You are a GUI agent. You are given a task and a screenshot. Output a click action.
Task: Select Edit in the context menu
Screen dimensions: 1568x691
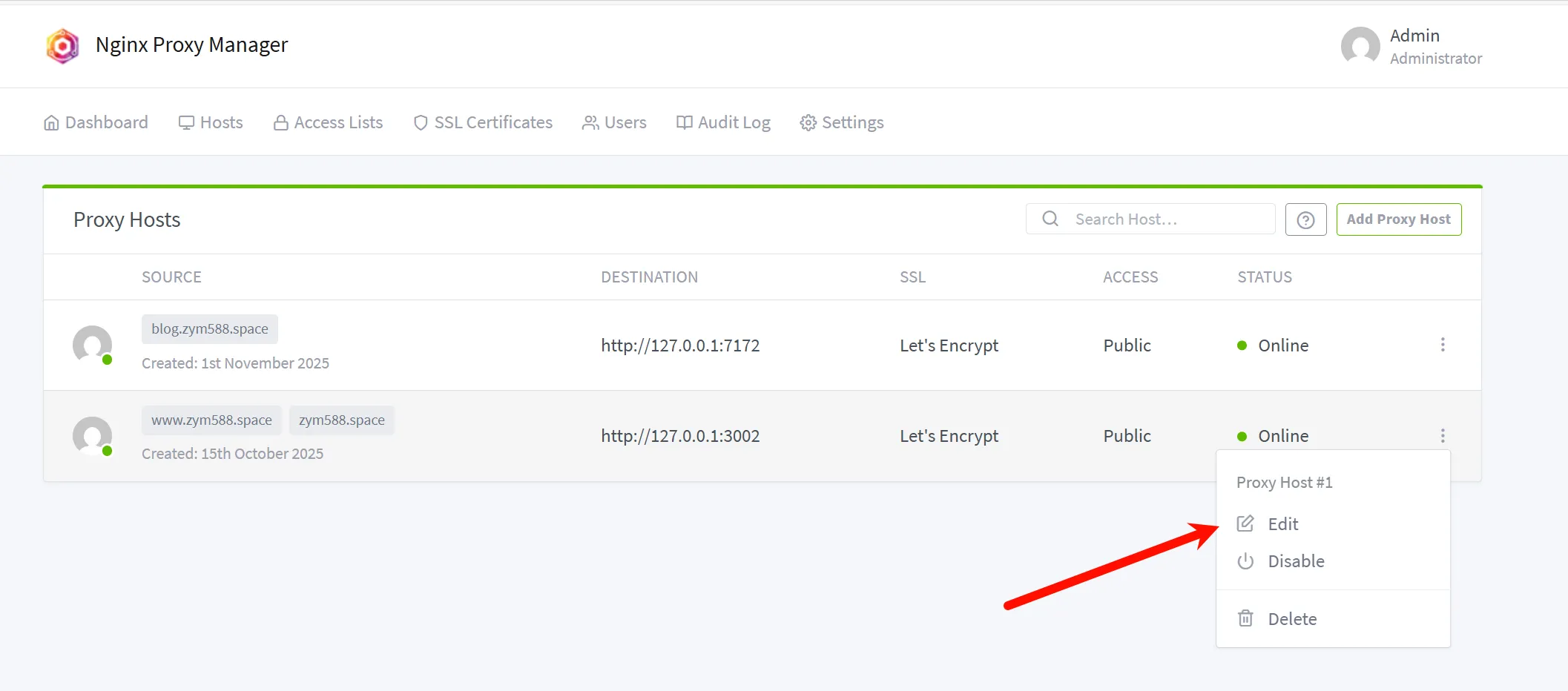[x=1282, y=524]
